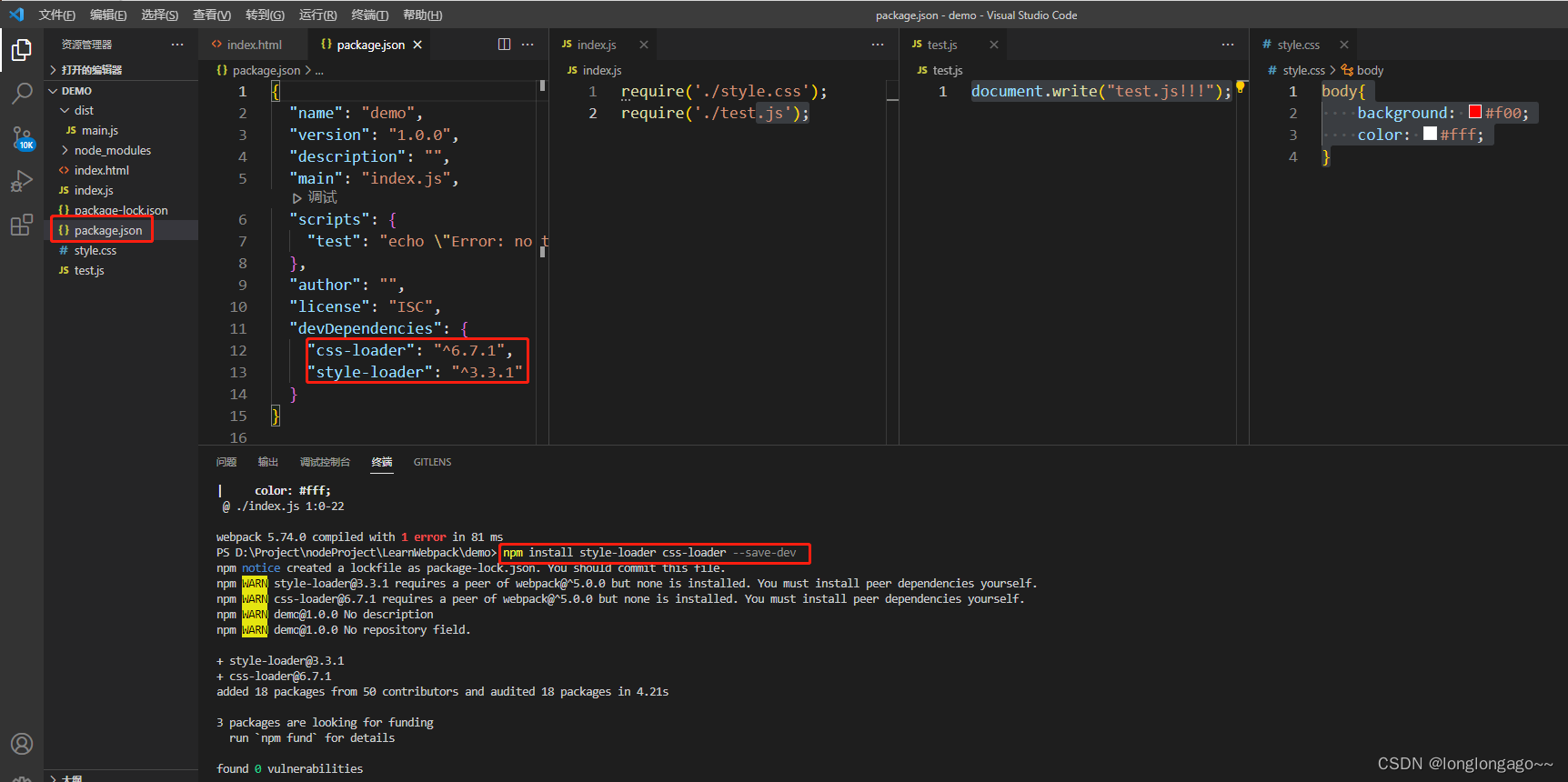Viewport: 1568px width, 782px height.
Task: Click the white #fff color swatch
Action: pyautogui.click(x=1430, y=134)
